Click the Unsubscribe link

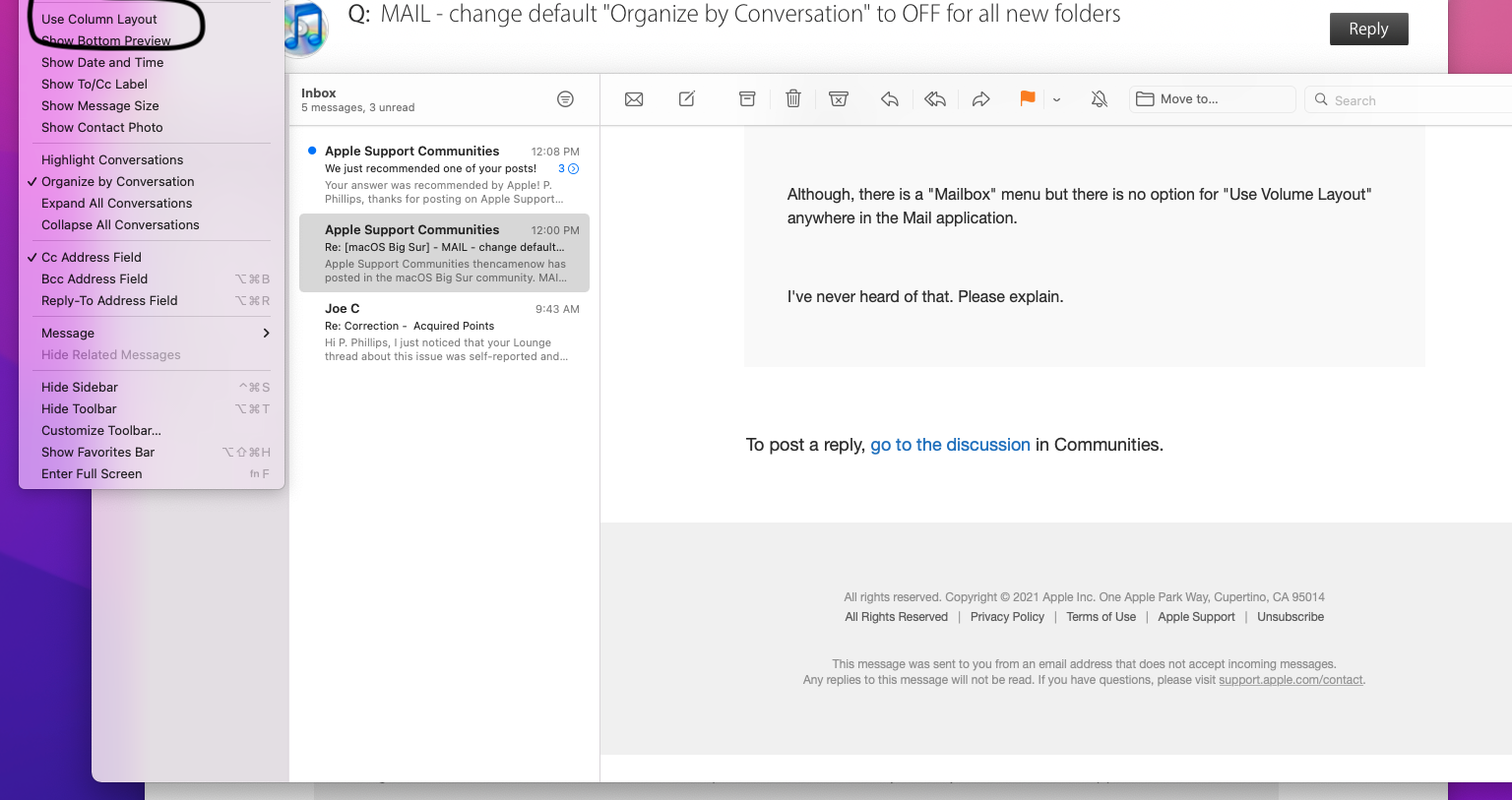pos(1291,617)
